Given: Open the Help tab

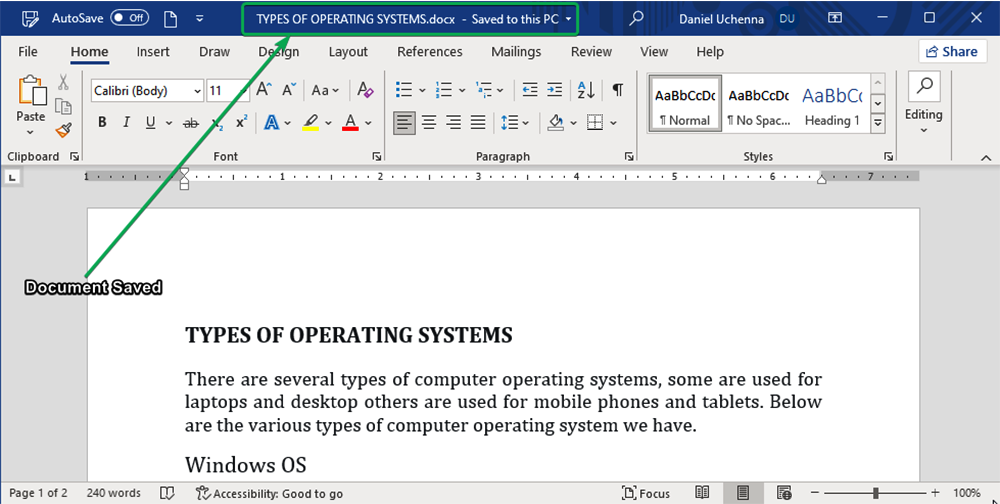Looking at the screenshot, I should pyautogui.click(x=710, y=52).
